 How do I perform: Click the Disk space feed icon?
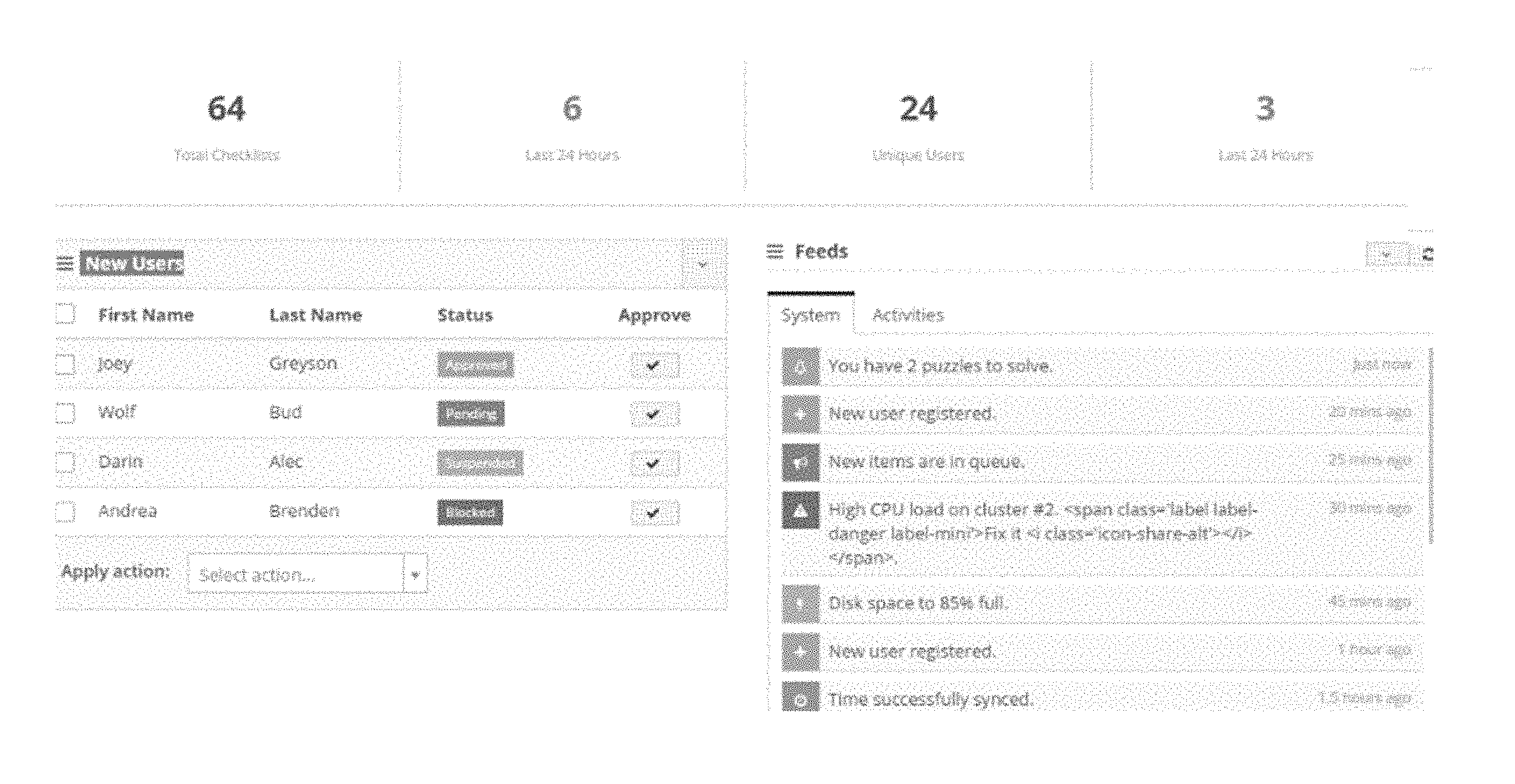point(801,604)
